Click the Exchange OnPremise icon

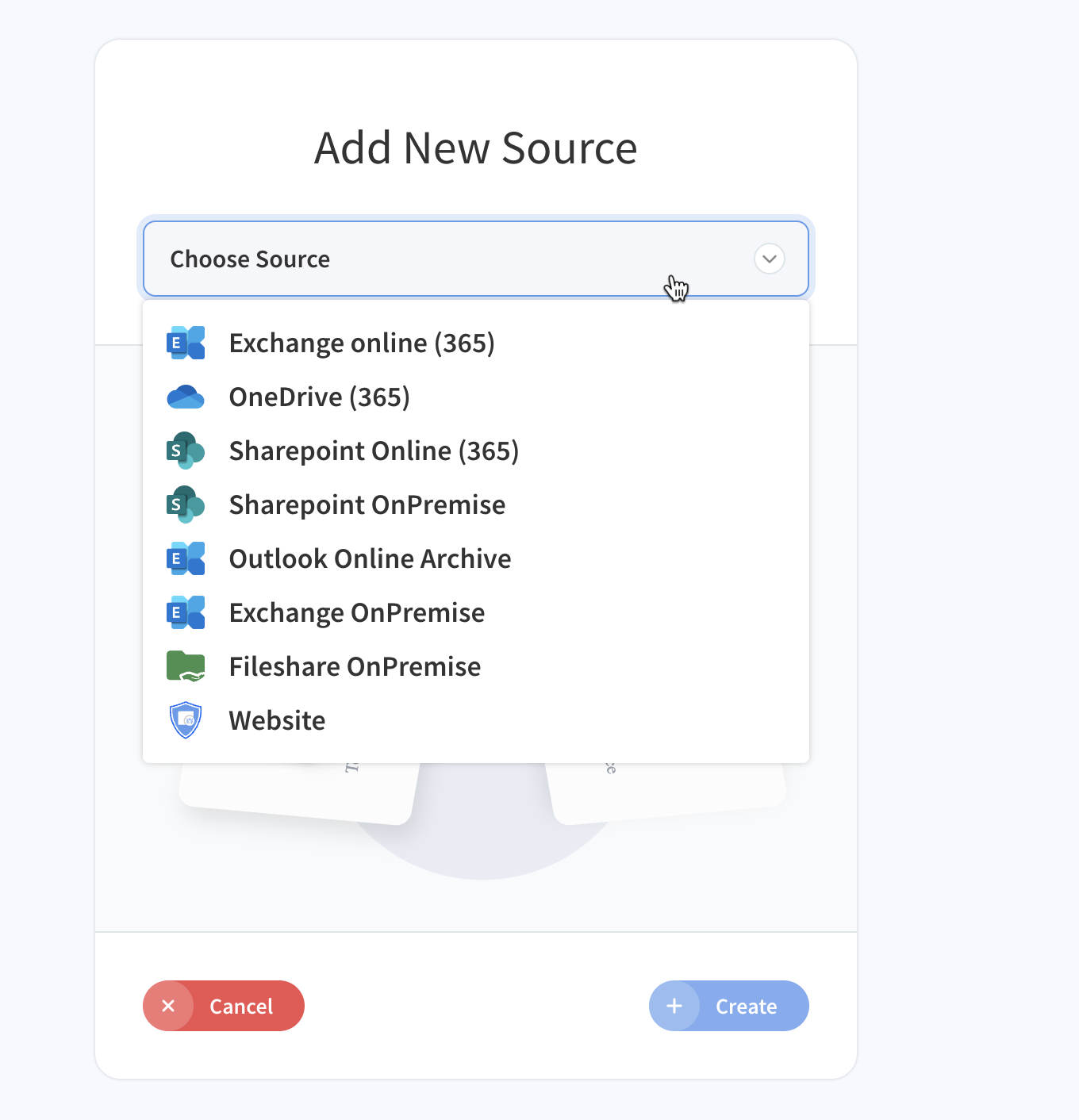186,612
